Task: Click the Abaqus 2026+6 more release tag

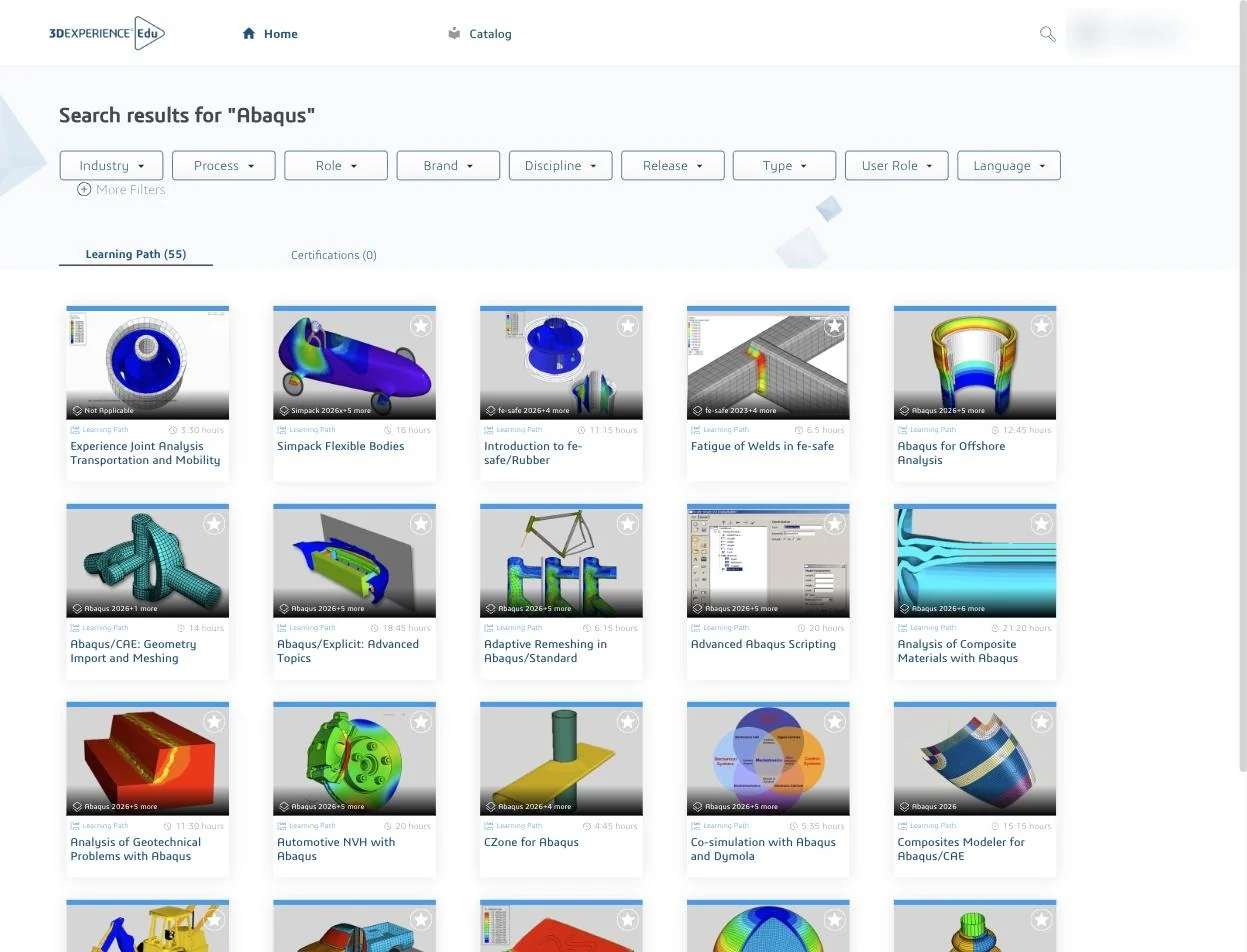Action: 941,608
